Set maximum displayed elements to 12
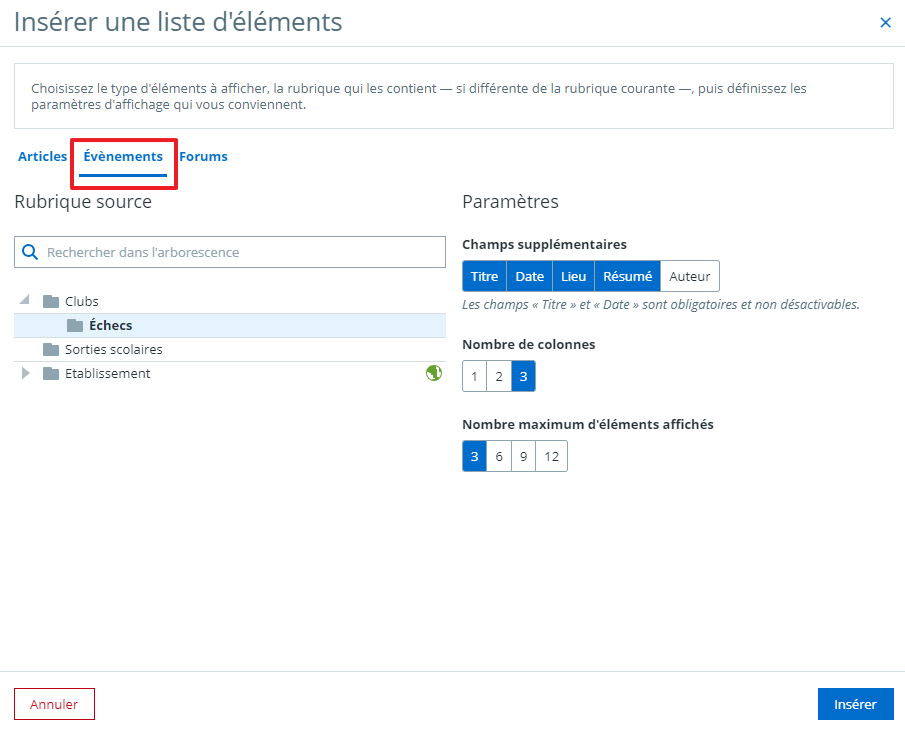 point(551,456)
